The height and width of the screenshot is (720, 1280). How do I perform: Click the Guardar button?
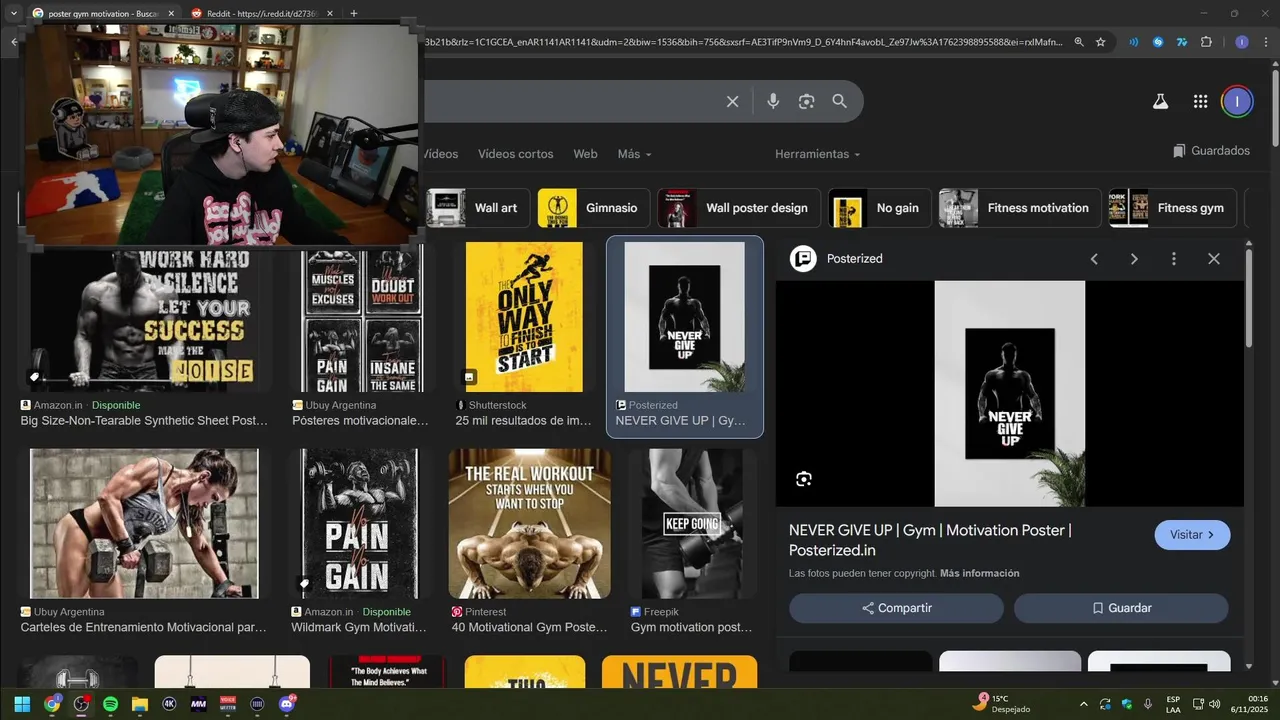[x=1121, y=608]
